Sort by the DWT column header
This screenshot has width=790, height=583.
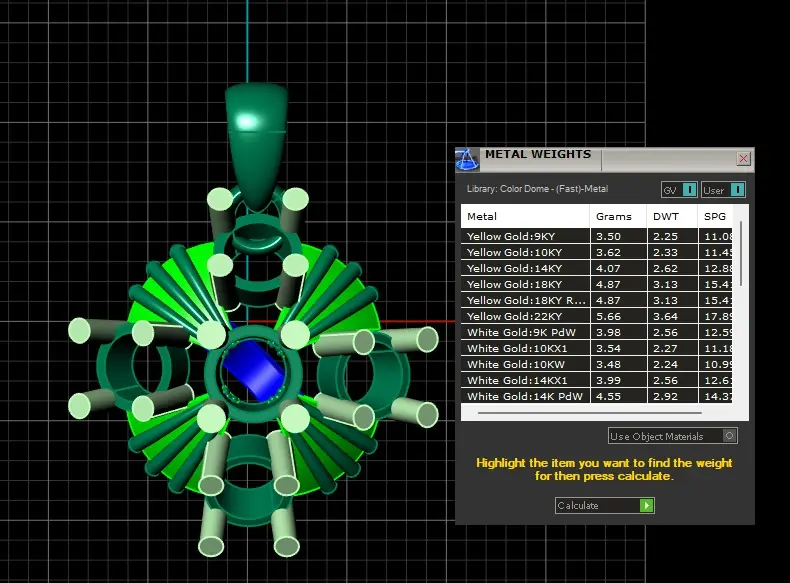(672, 216)
